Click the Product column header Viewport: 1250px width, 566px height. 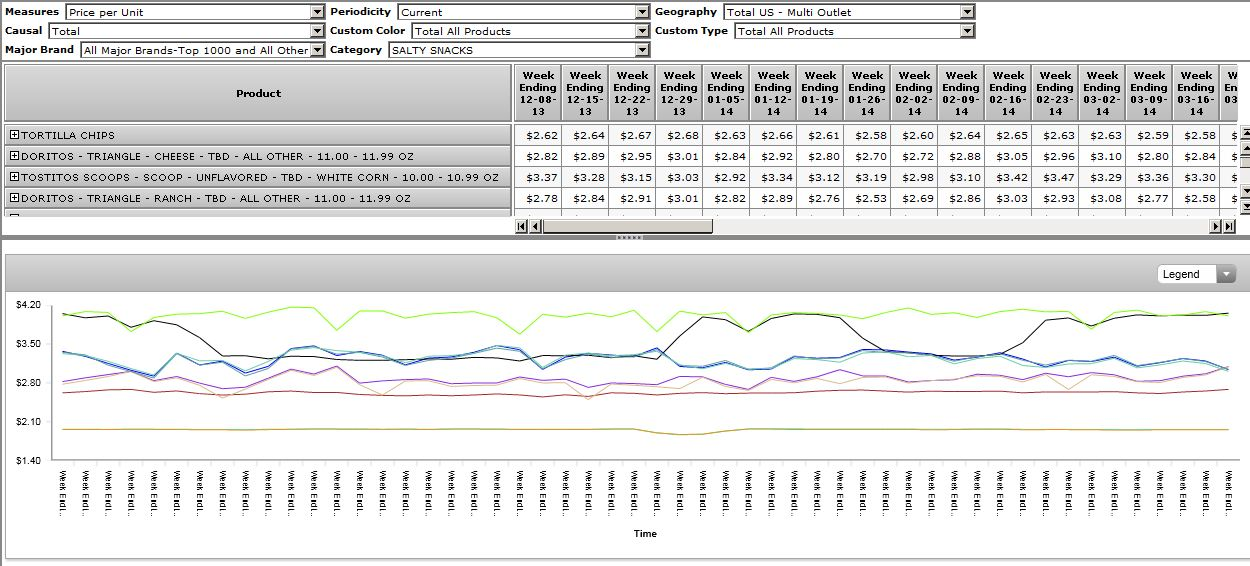(258, 93)
